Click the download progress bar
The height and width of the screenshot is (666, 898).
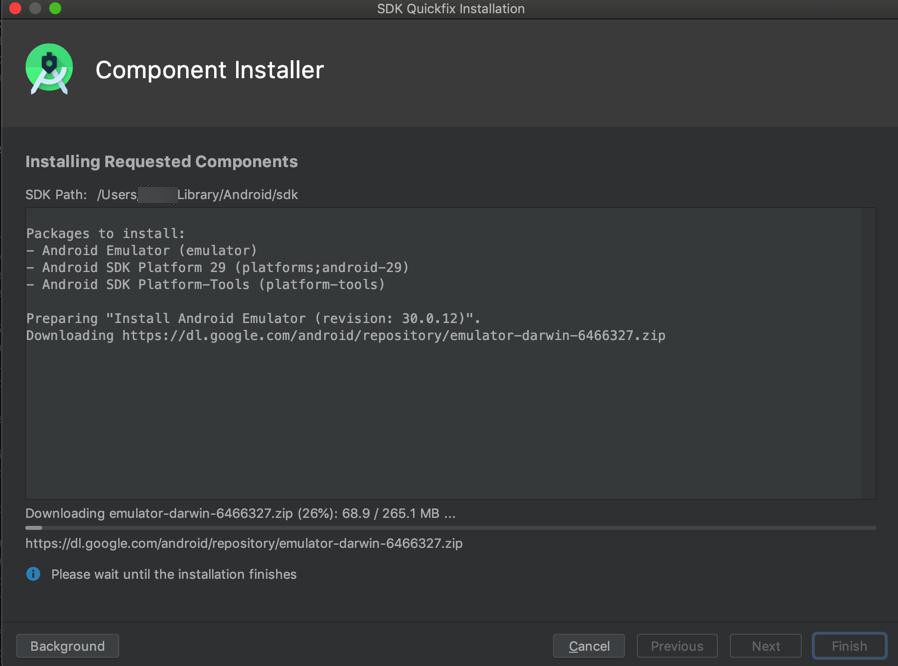pyautogui.click(x=451, y=528)
